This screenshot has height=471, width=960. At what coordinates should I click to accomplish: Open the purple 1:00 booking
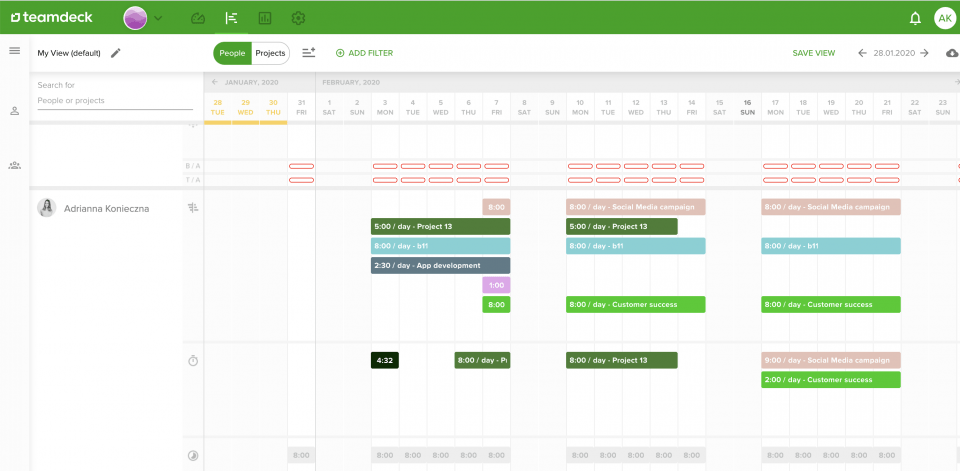[x=496, y=285]
